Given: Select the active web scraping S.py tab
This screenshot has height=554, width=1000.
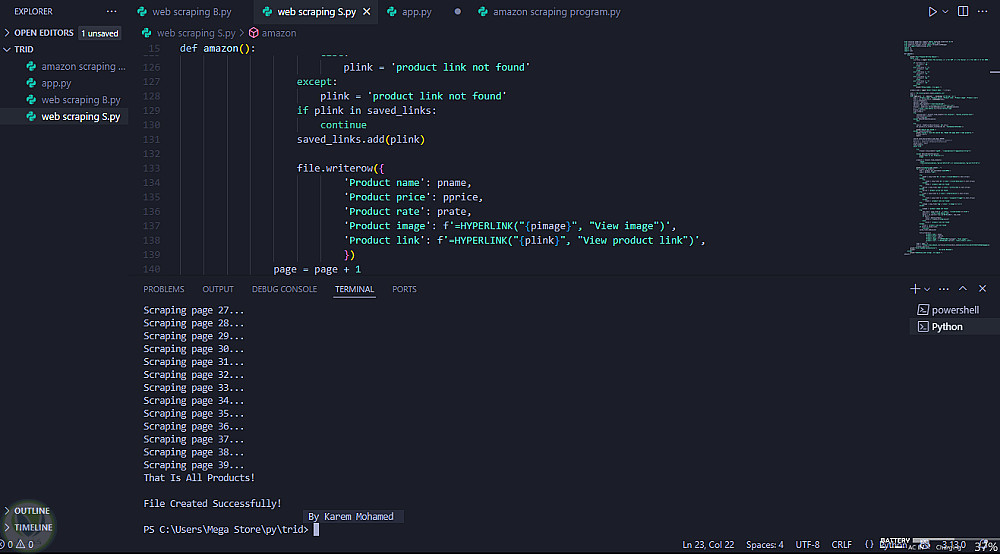Looking at the screenshot, I should pos(316,11).
